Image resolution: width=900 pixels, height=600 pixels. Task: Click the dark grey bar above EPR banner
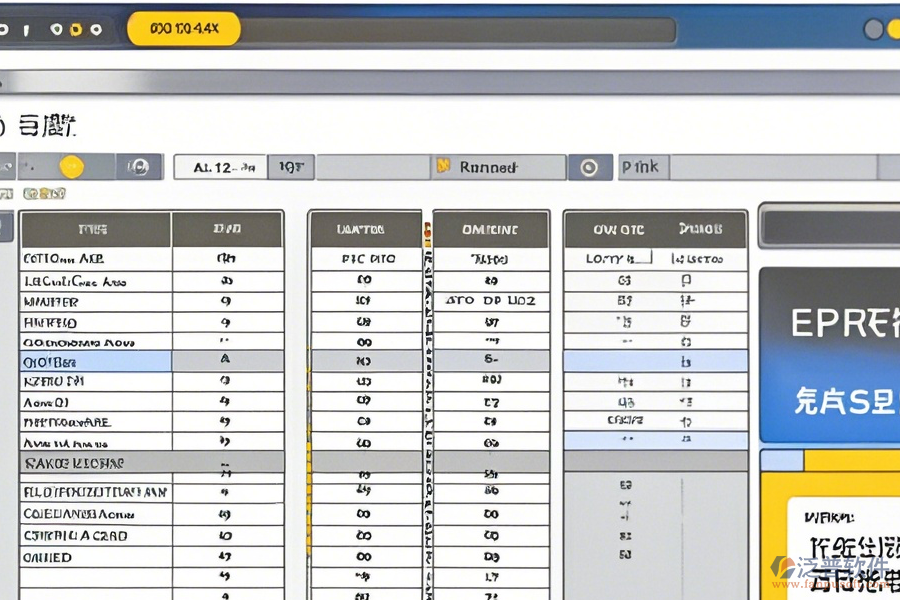tap(829, 226)
